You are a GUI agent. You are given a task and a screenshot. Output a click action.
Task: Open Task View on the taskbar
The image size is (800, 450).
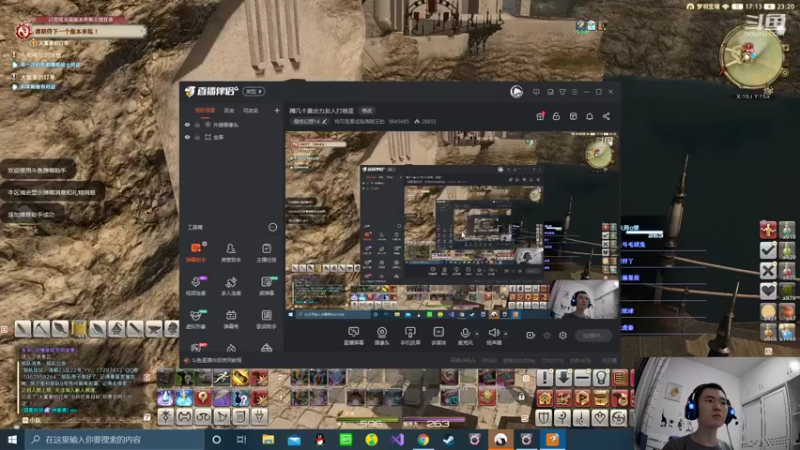click(241, 439)
